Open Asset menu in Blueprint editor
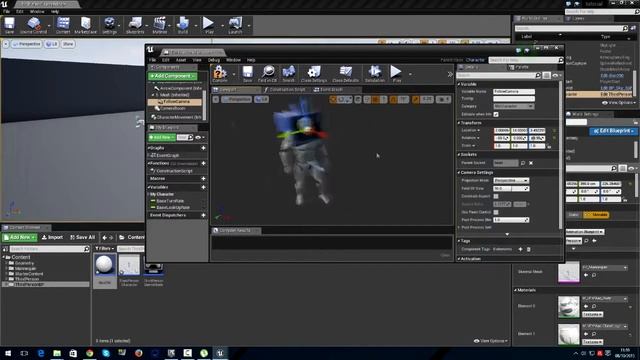Image resolution: width=640 pixels, height=360 pixels. click(x=181, y=60)
